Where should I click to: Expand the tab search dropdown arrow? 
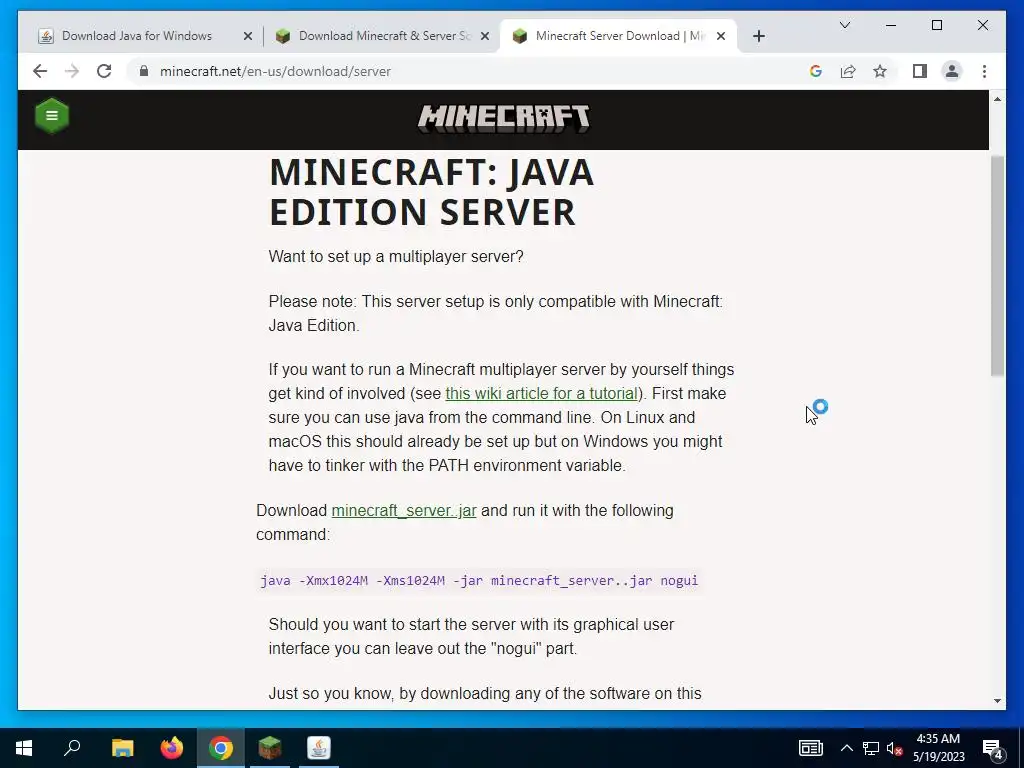845,25
